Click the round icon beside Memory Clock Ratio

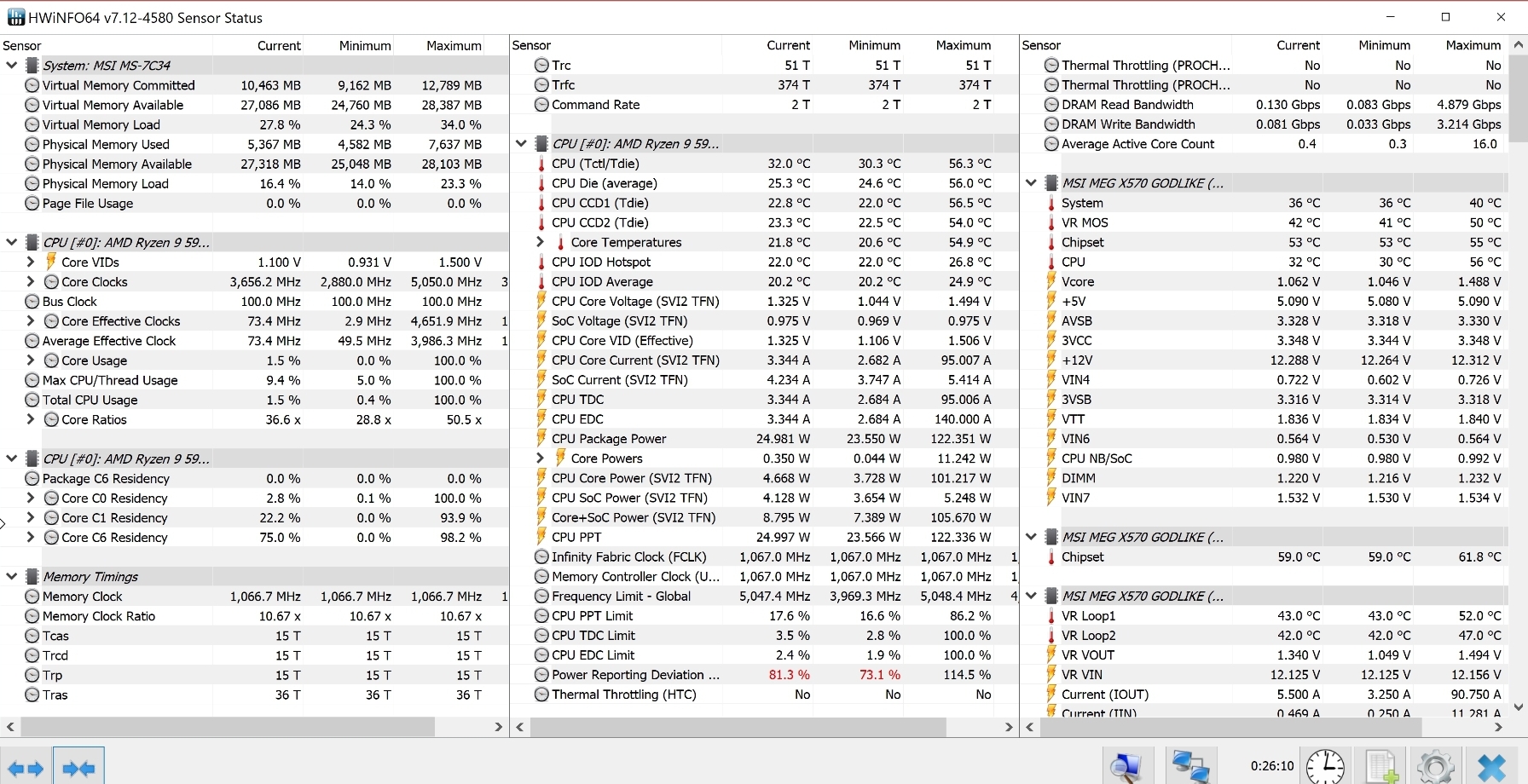tap(32, 616)
